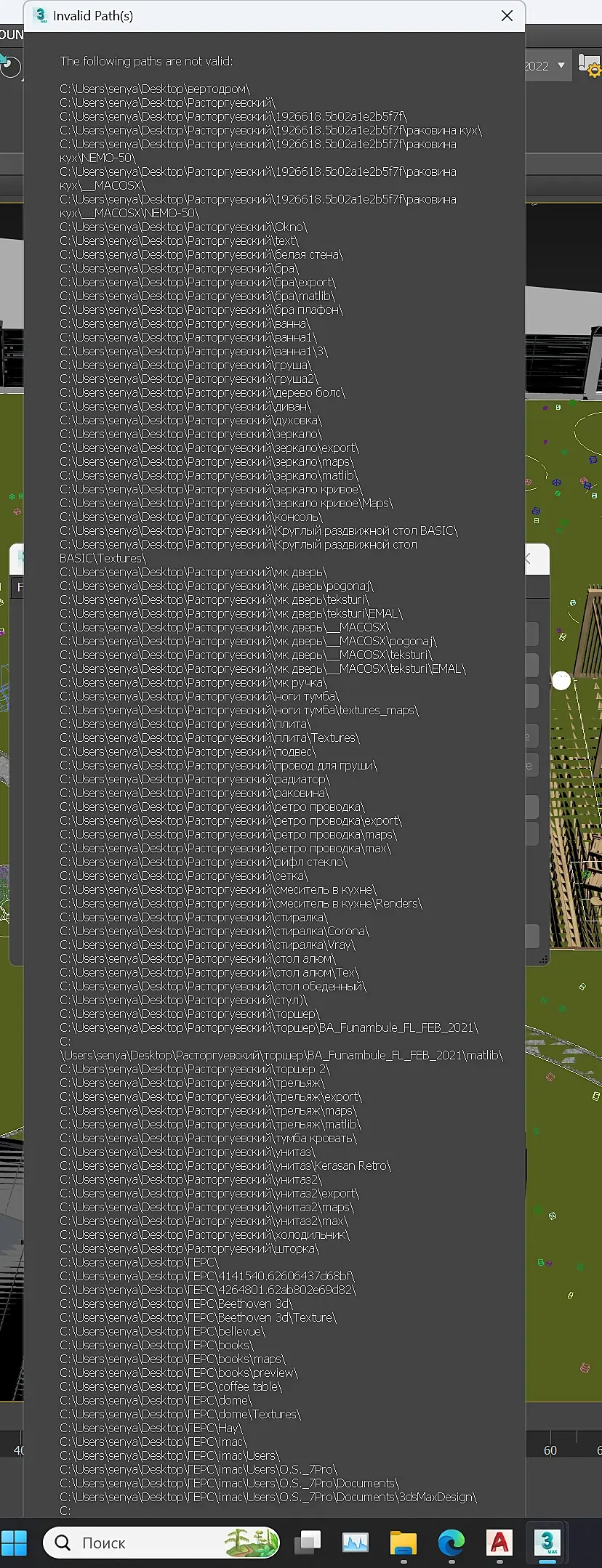
Task: Select the path ending in 'dome\Textures\'
Action: [x=180, y=1414]
